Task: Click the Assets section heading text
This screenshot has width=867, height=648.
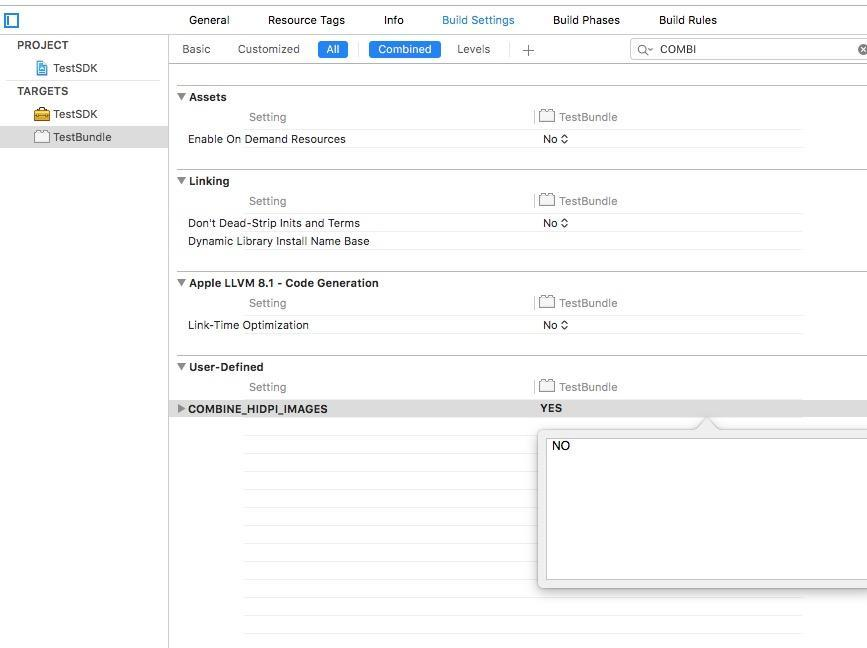Action: click(208, 97)
